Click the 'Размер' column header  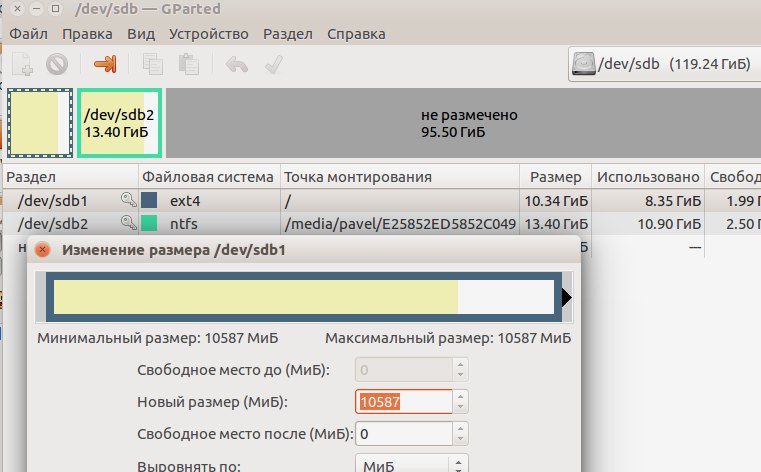pyautogui.click(x=555, y=177)
